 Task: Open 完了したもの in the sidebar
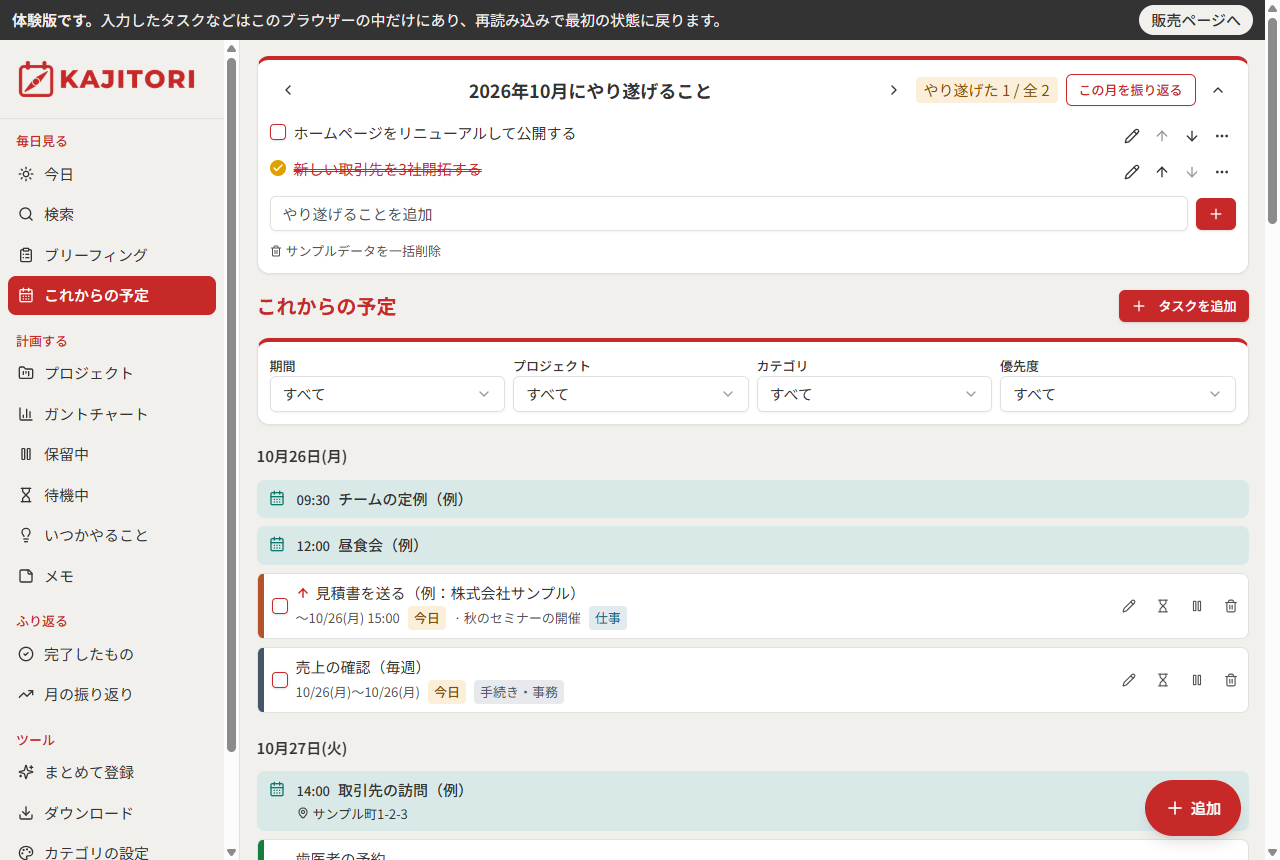click(112, 654)
